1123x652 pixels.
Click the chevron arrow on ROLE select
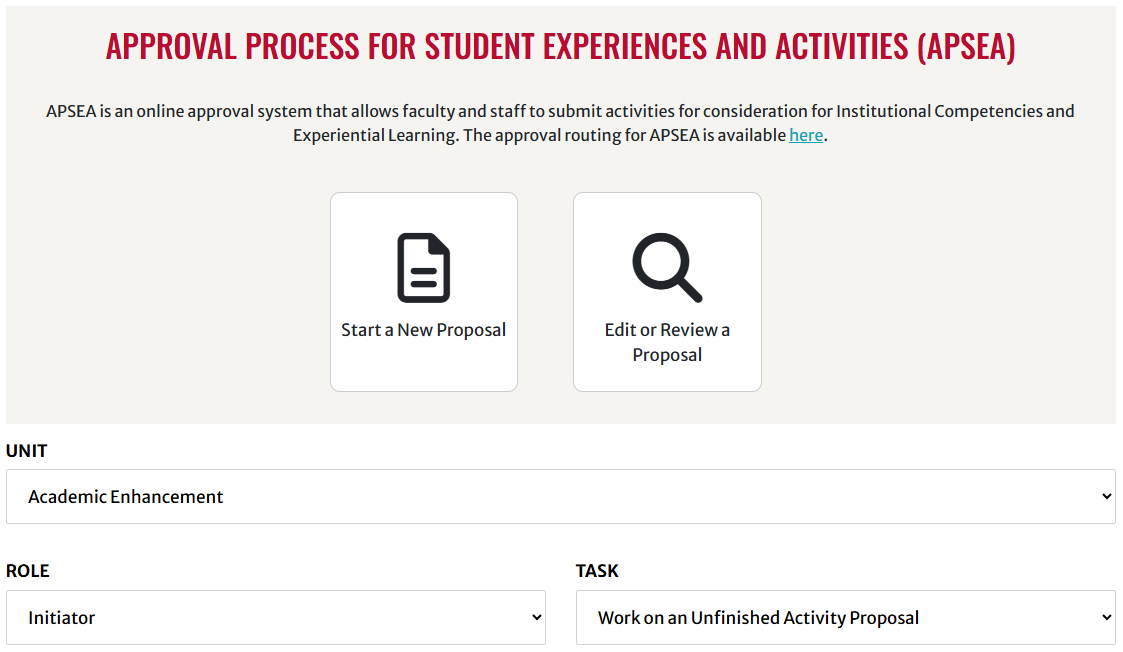[x=536, y=618]
